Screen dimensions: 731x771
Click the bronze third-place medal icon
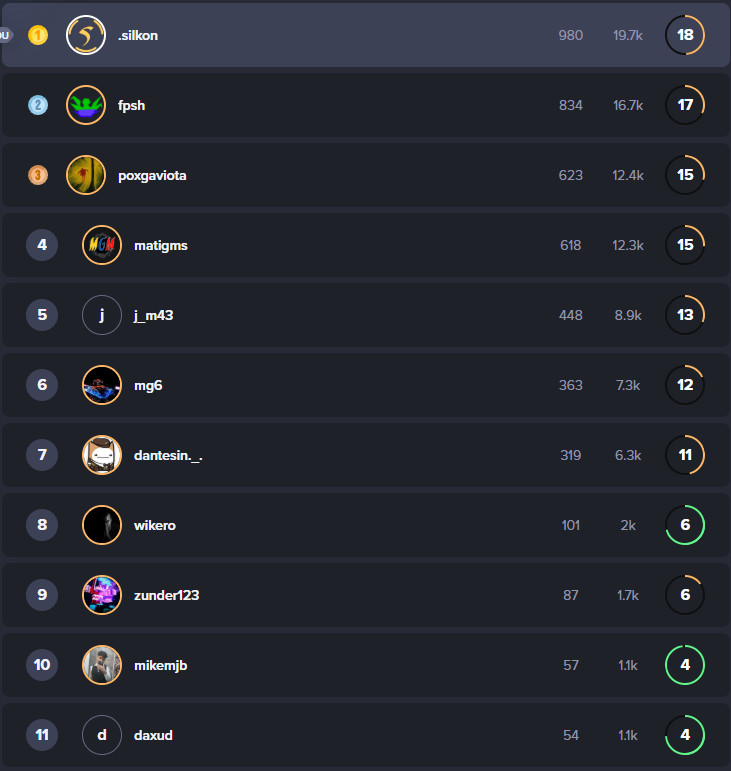coord(38,175)
